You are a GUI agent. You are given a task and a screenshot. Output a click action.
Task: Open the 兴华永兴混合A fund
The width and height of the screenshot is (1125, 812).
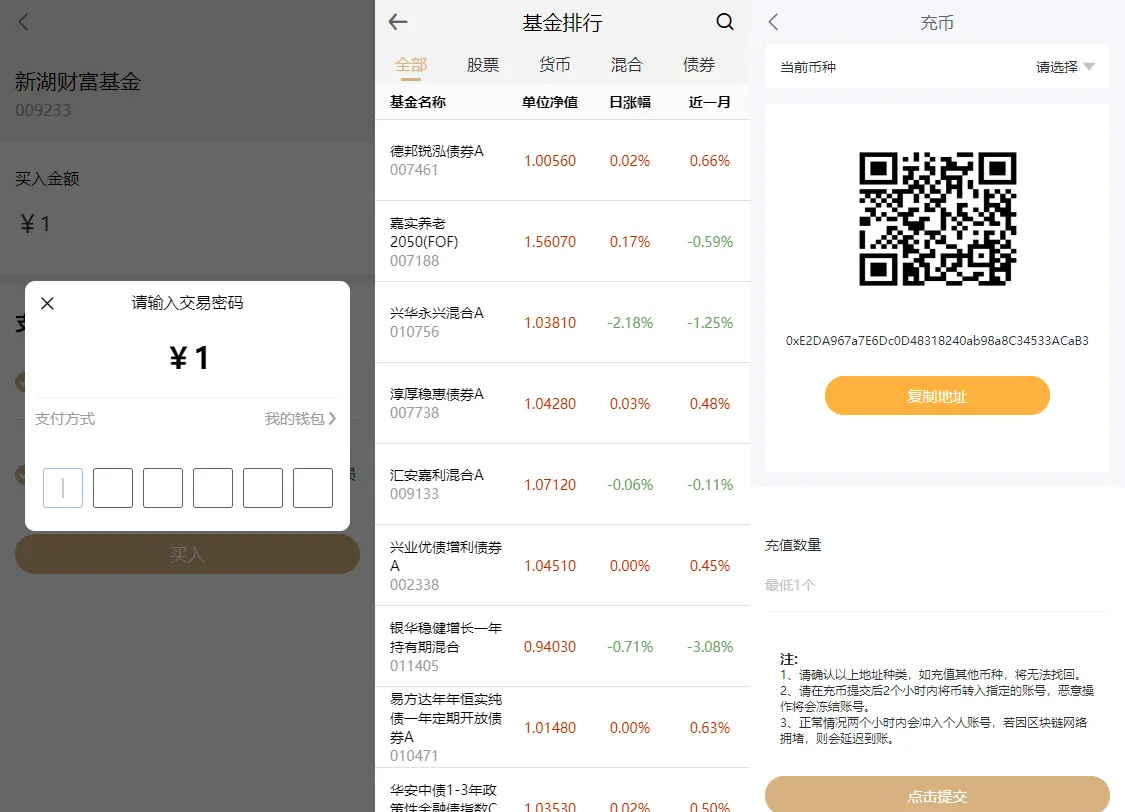(x=562, y=323)
